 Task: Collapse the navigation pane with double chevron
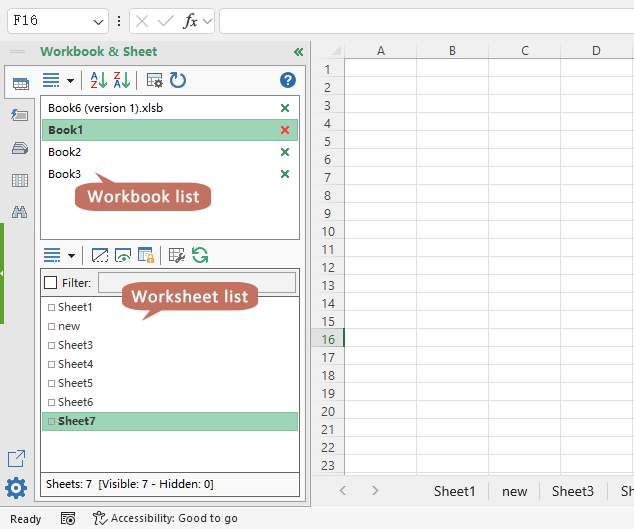(298, 52)
